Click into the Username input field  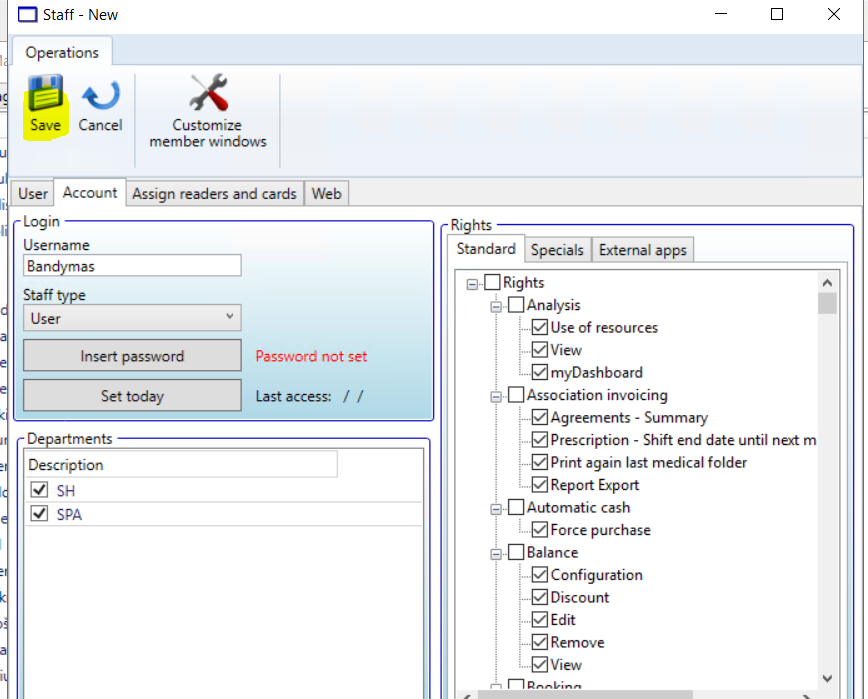(x=132, y=267)
